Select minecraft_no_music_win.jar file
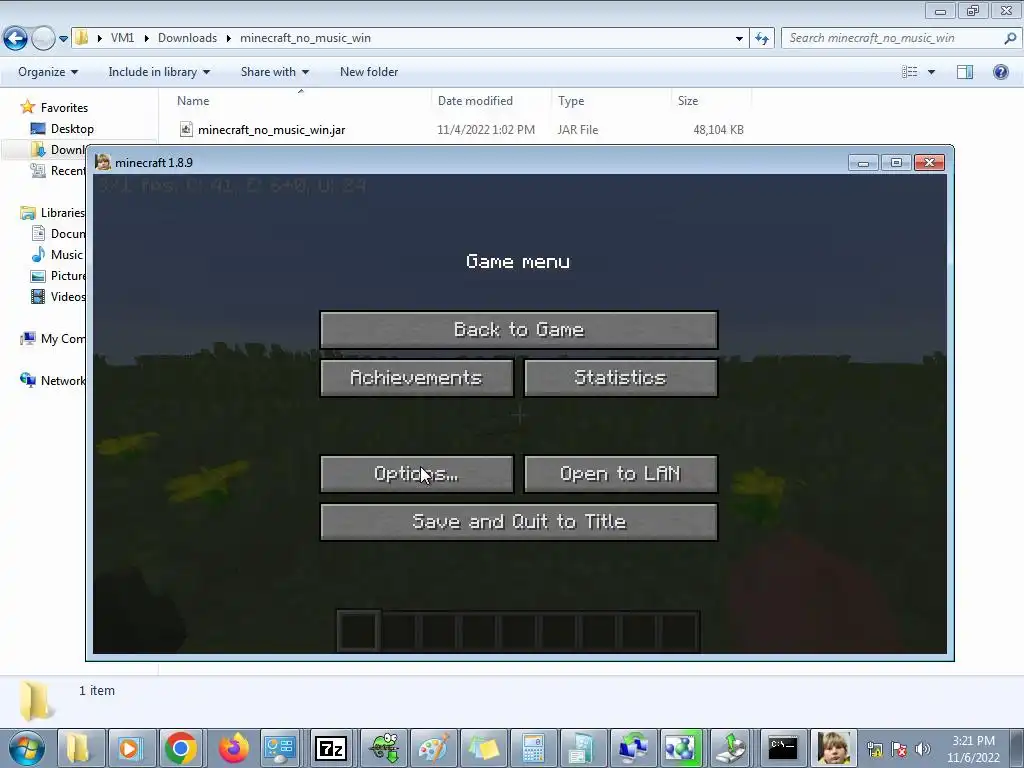Screen dimensions: 1024x768 271,130
